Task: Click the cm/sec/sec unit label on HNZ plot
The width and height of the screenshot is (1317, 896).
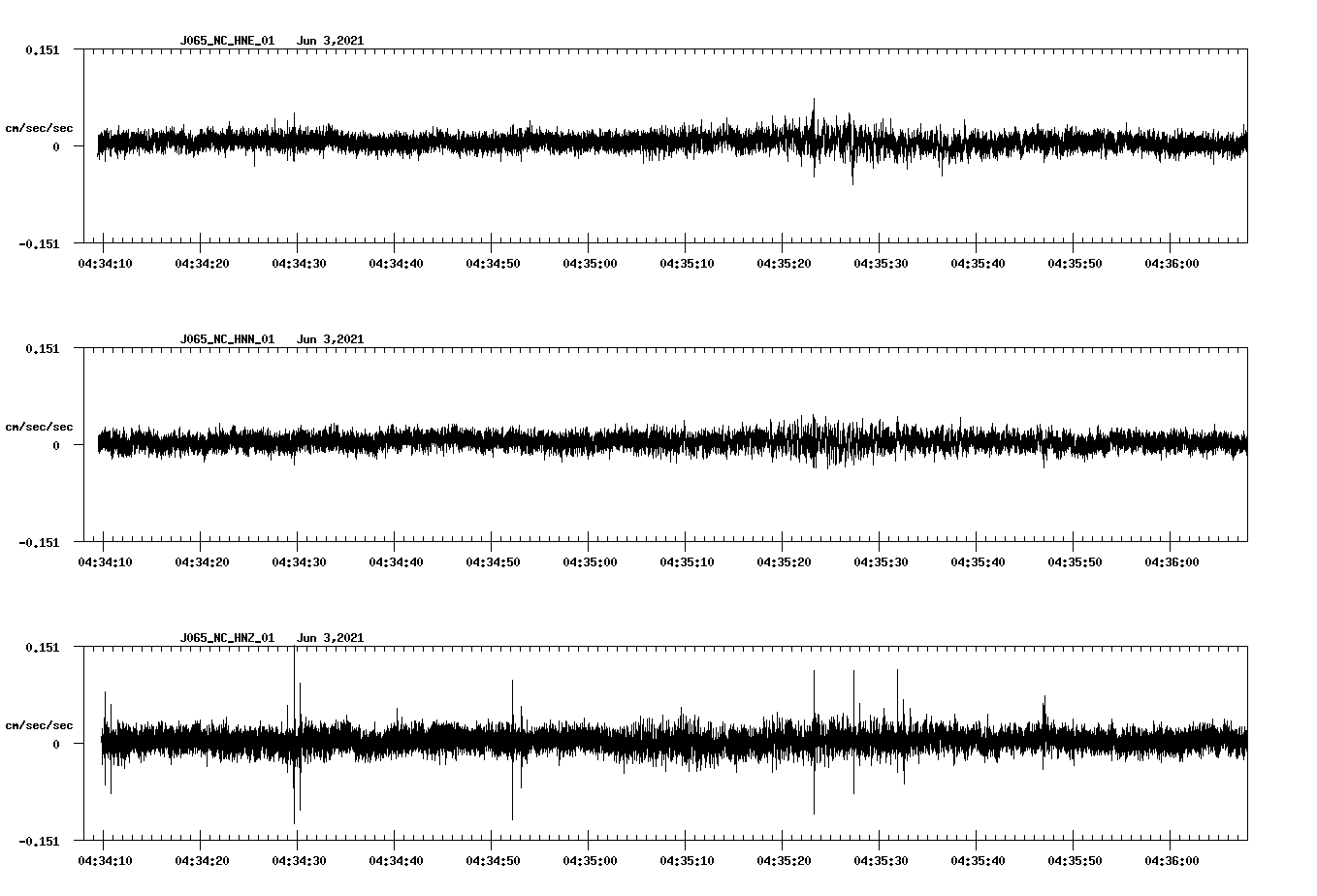Action: (39, 725)
